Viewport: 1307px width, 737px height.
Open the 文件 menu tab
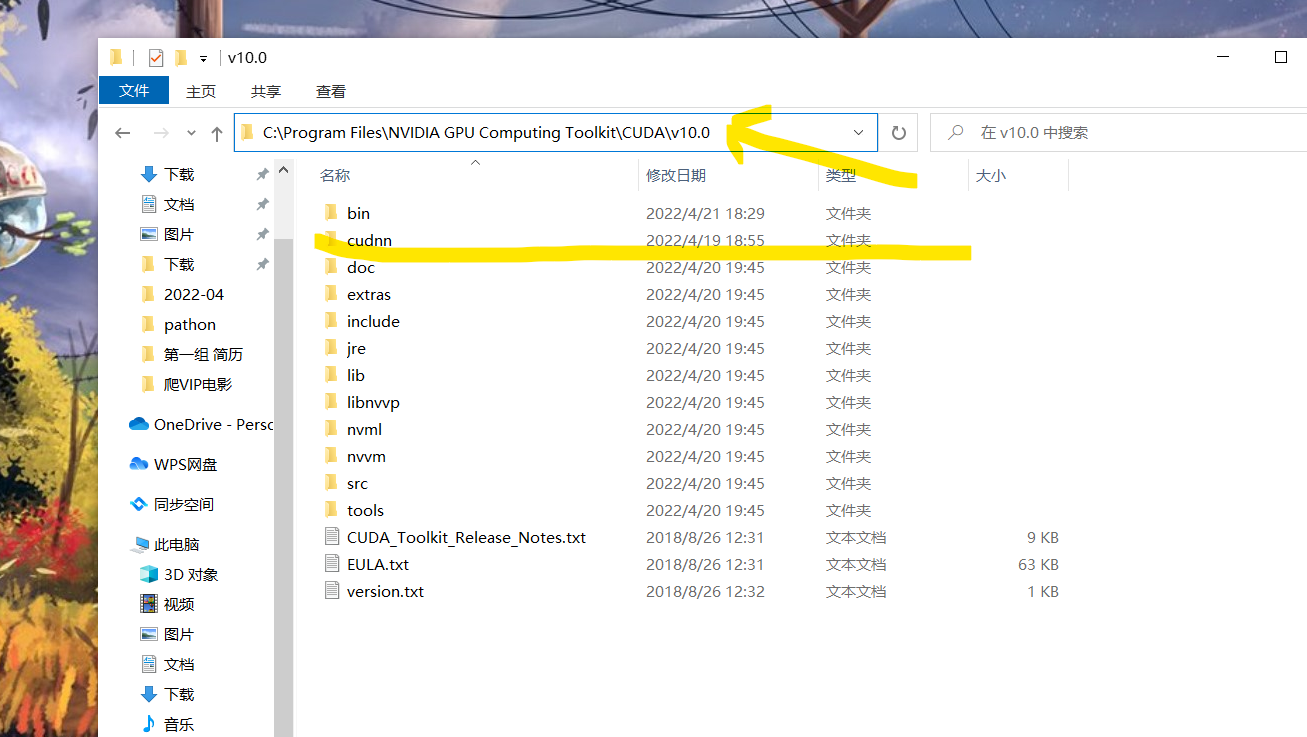[x=134, y=91]
